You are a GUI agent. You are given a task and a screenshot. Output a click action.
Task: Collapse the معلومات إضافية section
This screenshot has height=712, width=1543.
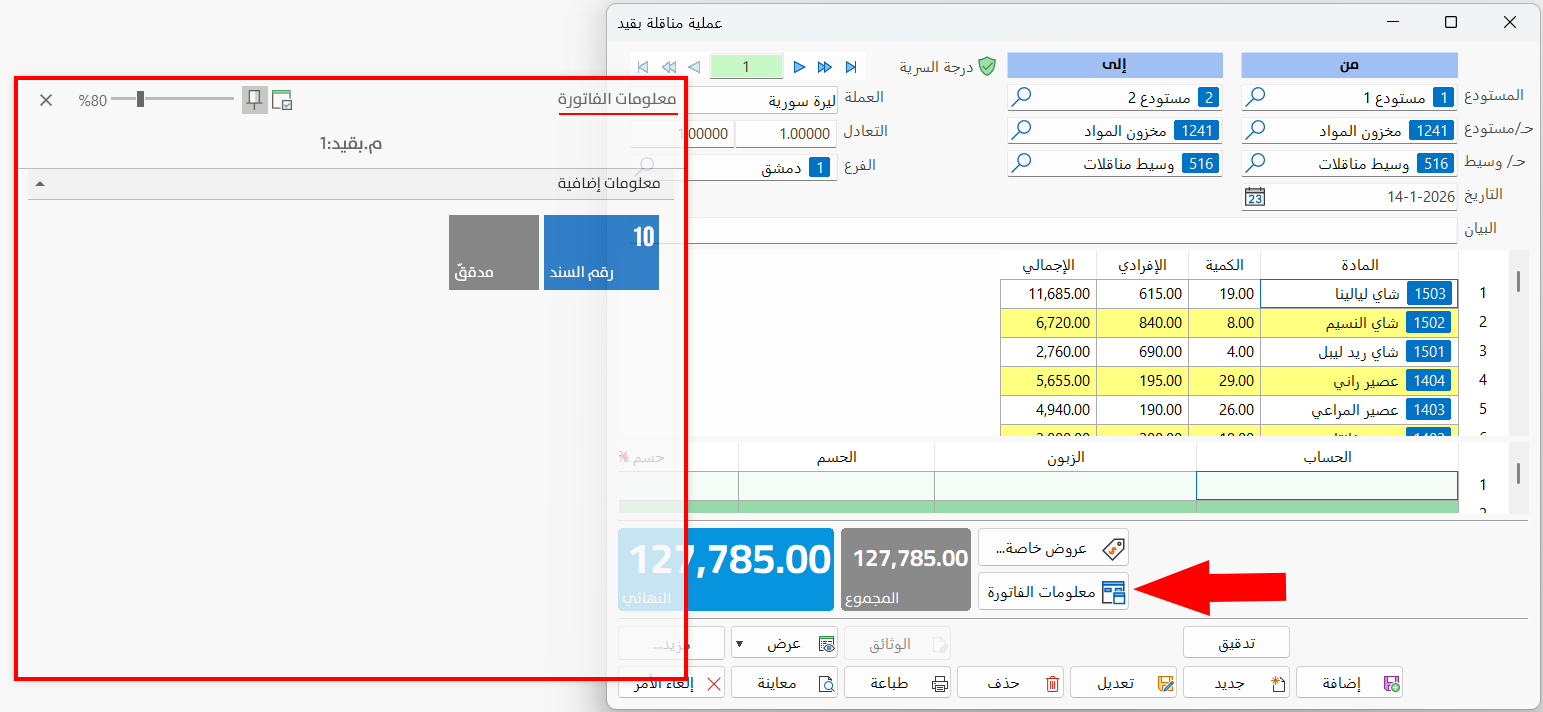click(39, 185)
